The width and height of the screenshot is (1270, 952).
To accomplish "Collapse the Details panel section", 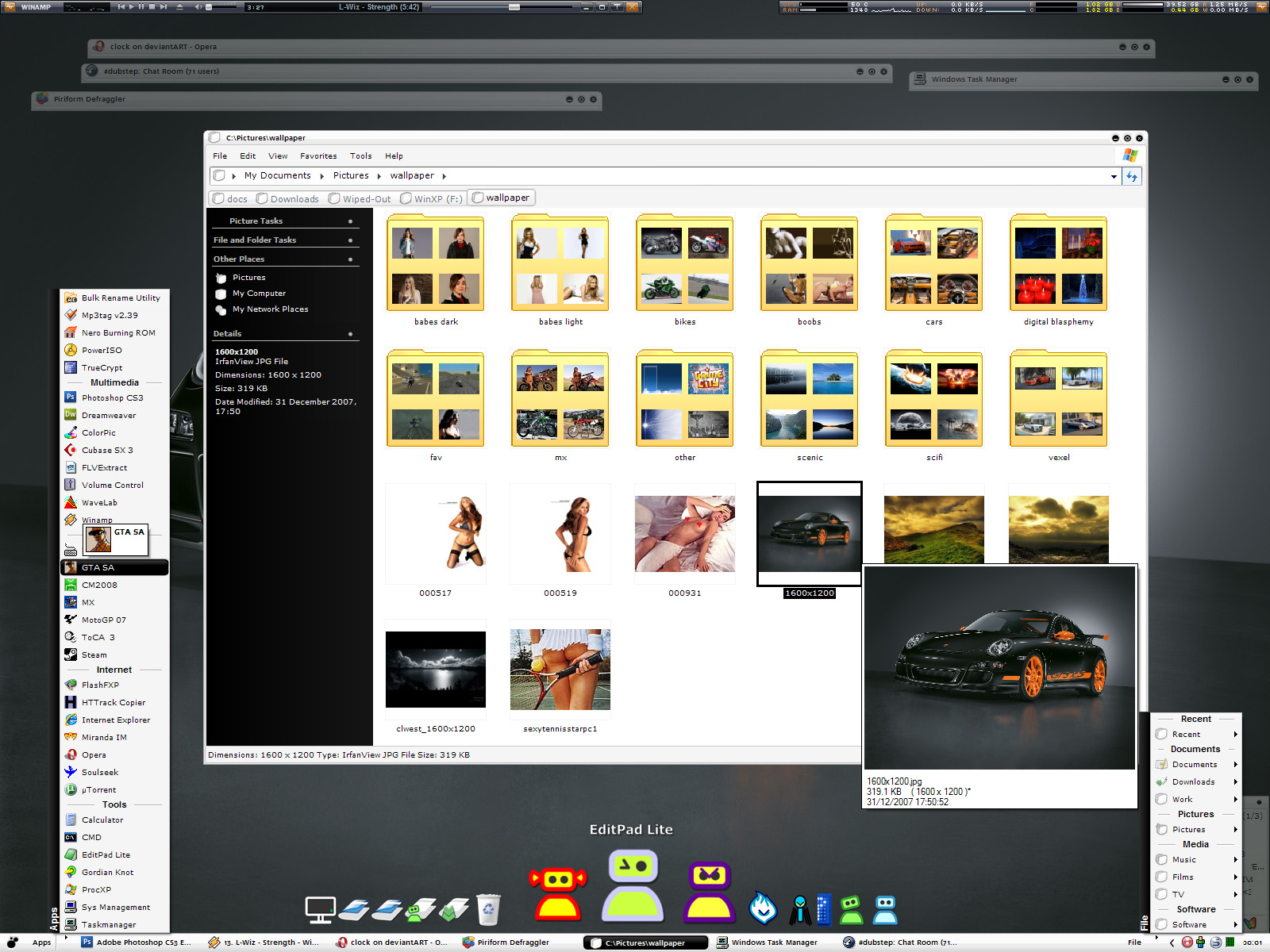I will tap(350, 334).
